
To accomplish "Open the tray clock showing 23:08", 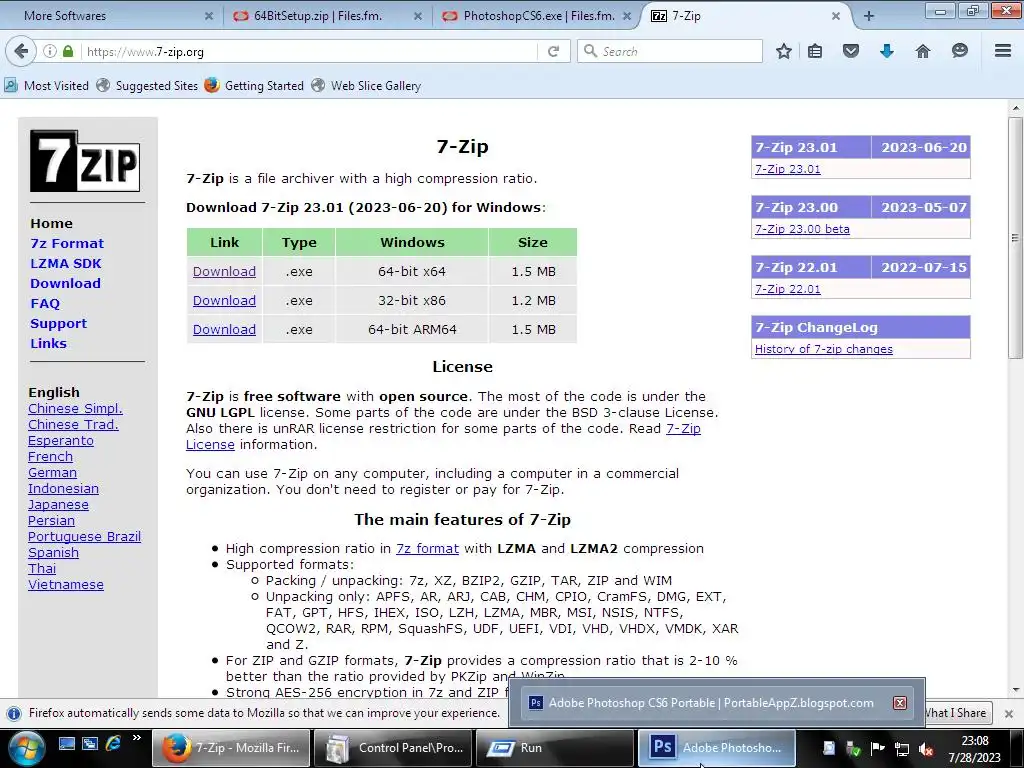I will 974,749.
